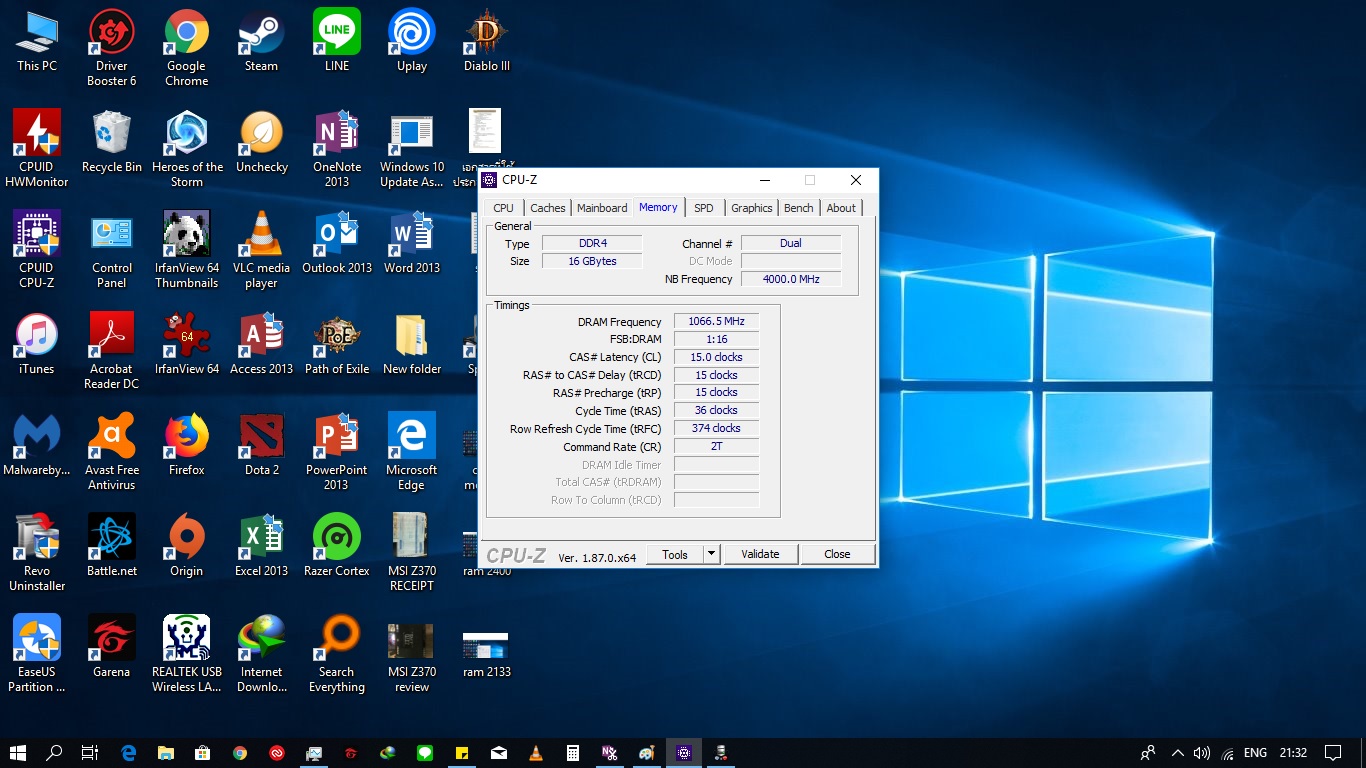Expand the Tools dropdown arrow
Screen dimensions: 1366x768
[711, 554]
